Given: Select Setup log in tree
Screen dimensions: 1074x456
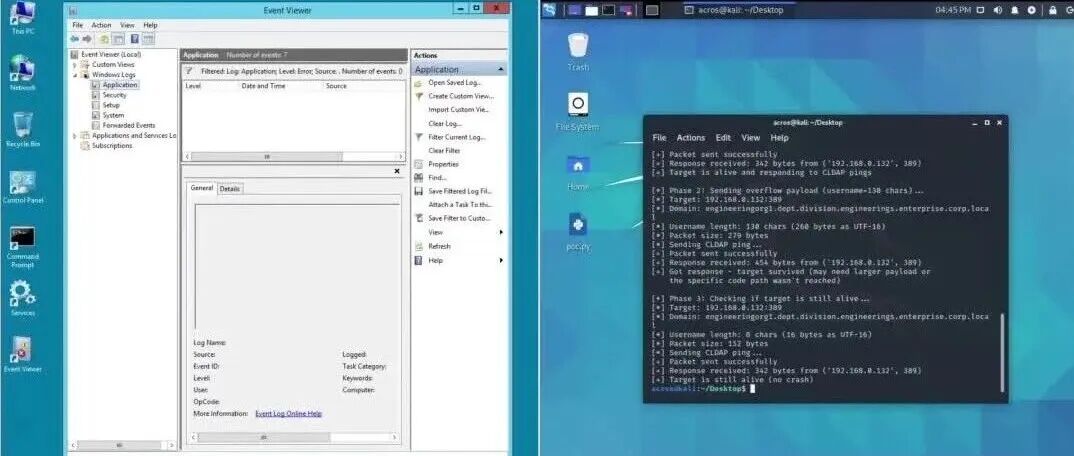Looking at the screenshot, I should 111,105.
